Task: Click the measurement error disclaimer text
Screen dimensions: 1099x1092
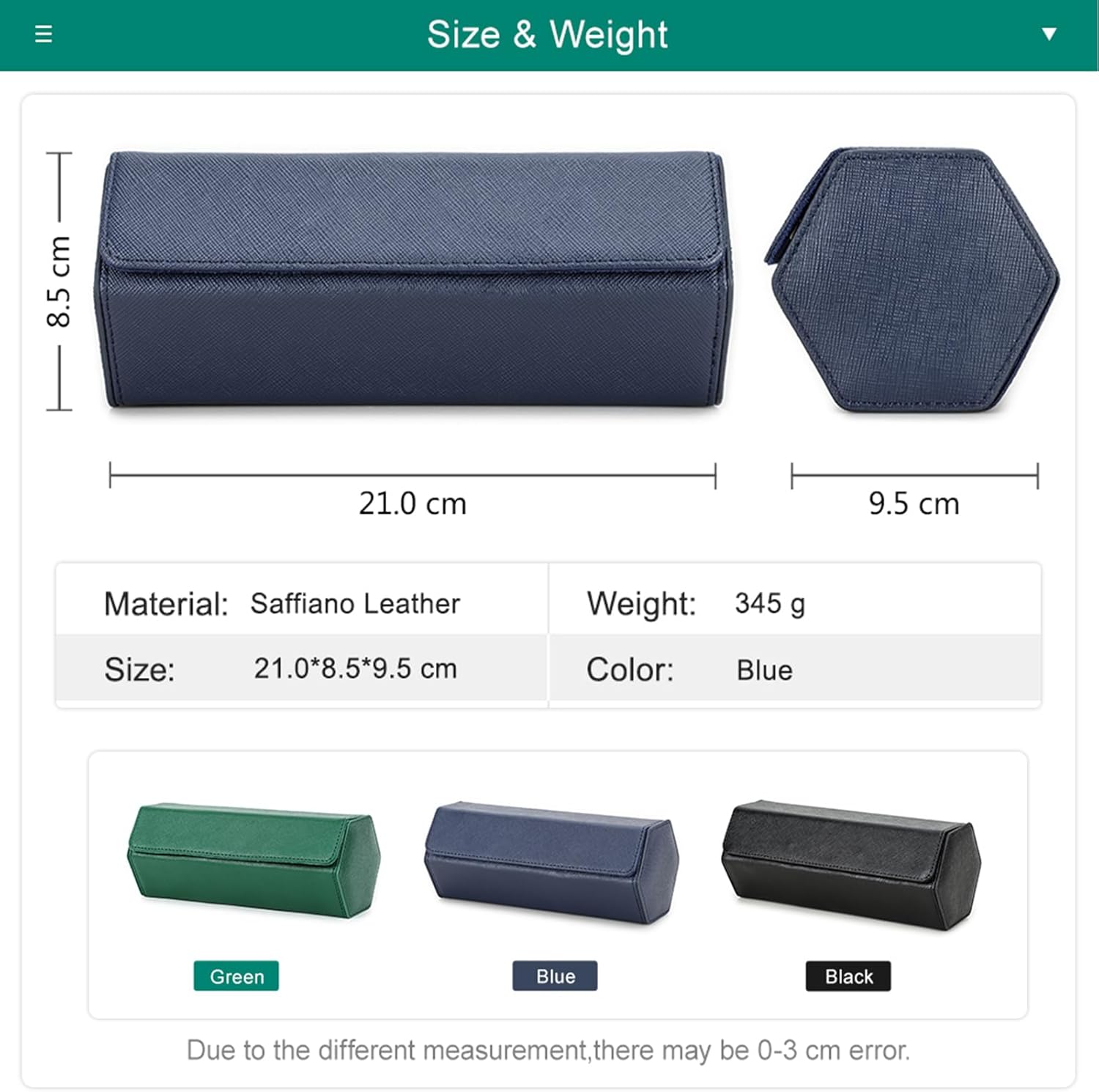Action: [548, 1050]
